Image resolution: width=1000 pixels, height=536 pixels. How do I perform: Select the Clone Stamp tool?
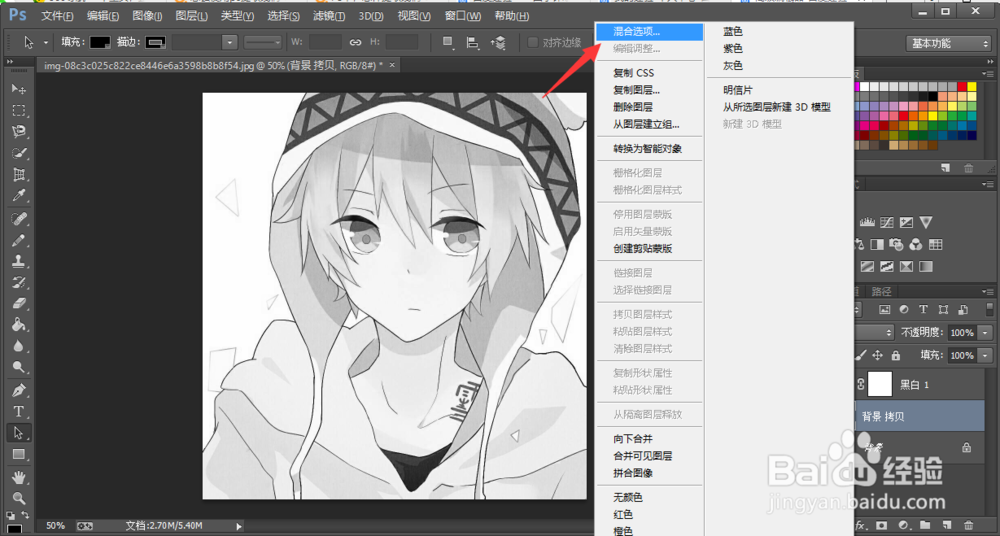[x=18, y=261]
